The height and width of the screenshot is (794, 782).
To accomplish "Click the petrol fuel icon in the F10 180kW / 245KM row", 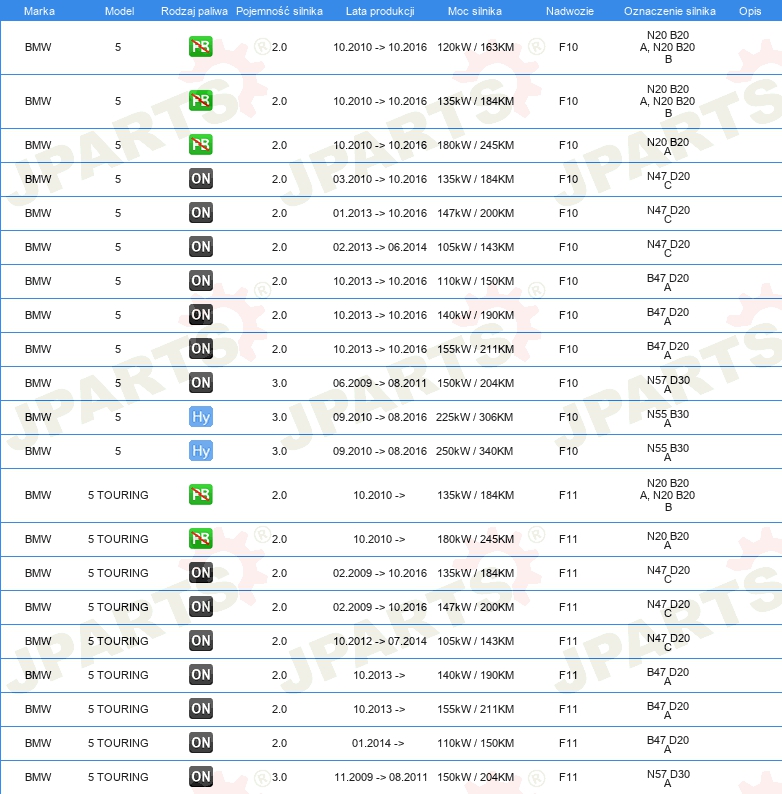I will pyautogui.click(x=201, y=145).
